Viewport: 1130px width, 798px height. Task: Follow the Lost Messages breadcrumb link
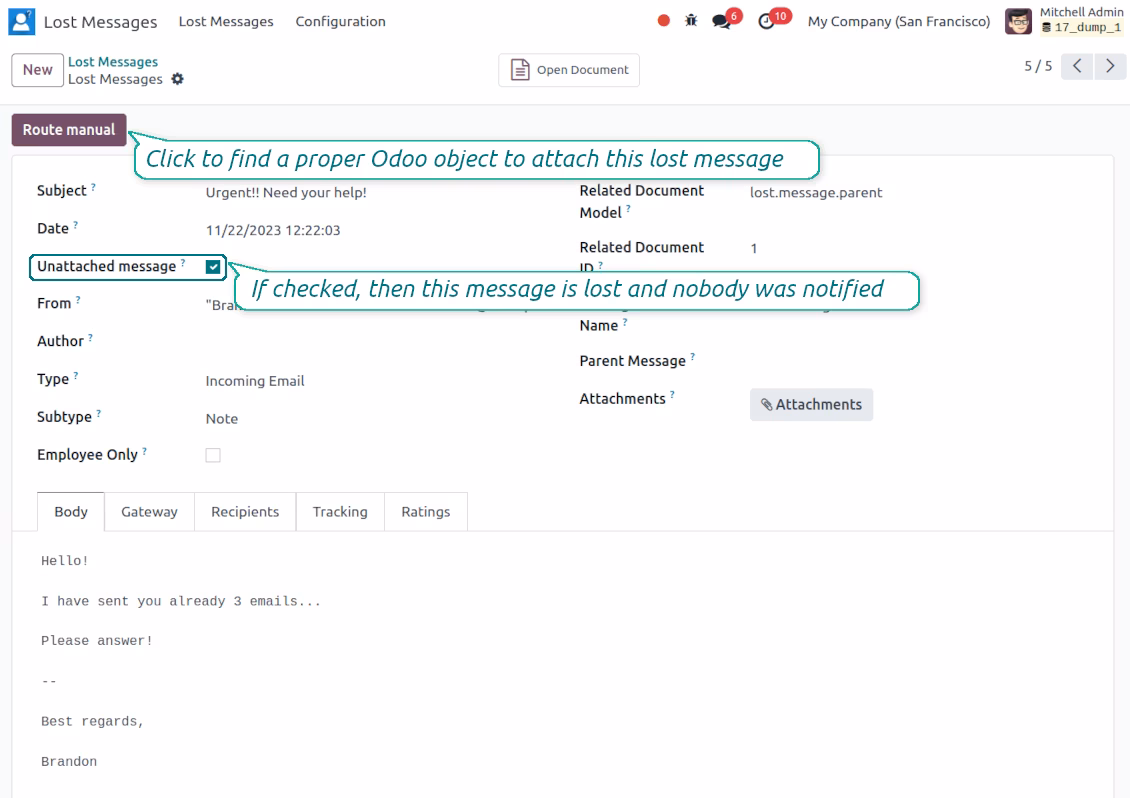[113, 62]
